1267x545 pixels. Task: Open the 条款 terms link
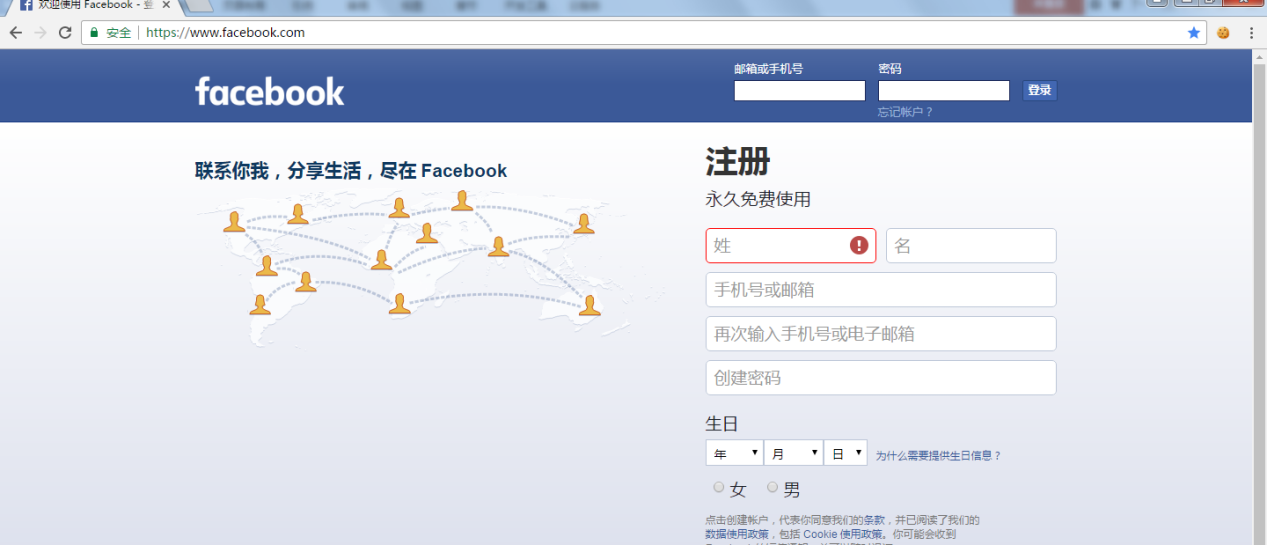click(x=874, y=520)
